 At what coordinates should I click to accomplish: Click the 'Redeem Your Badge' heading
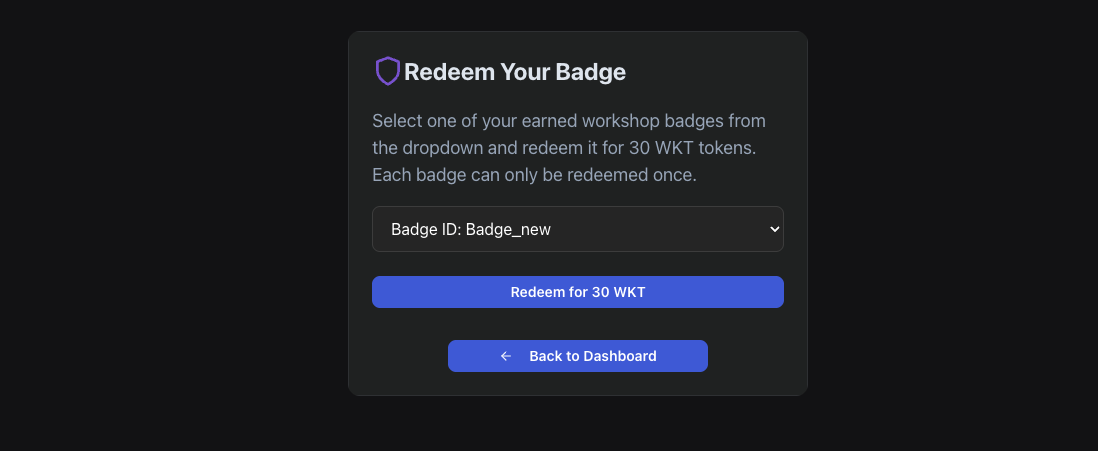(x=514, y=72)
